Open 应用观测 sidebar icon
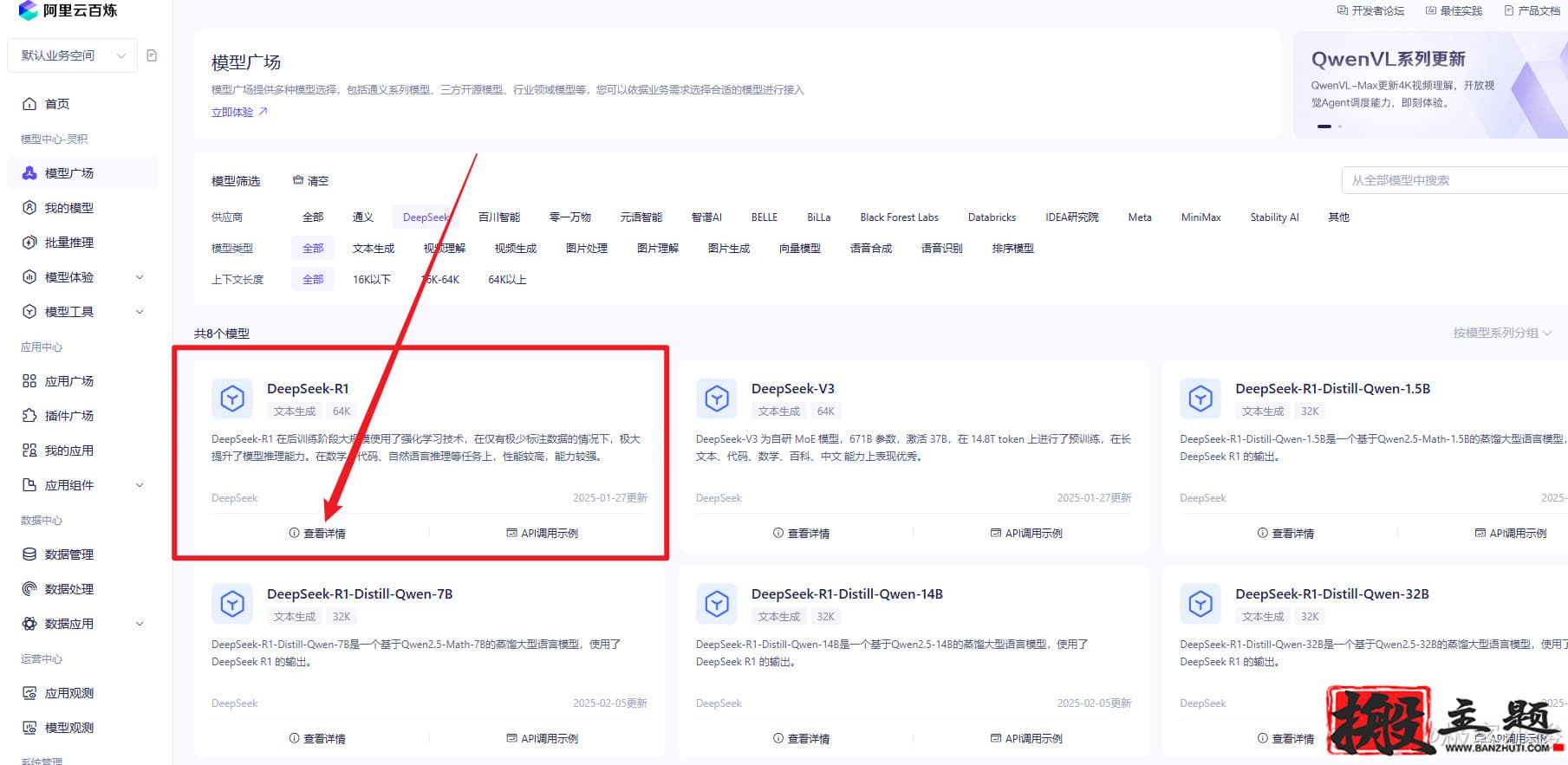The width and height of the screenshot is (1568, 765). [x=29, y=693]
